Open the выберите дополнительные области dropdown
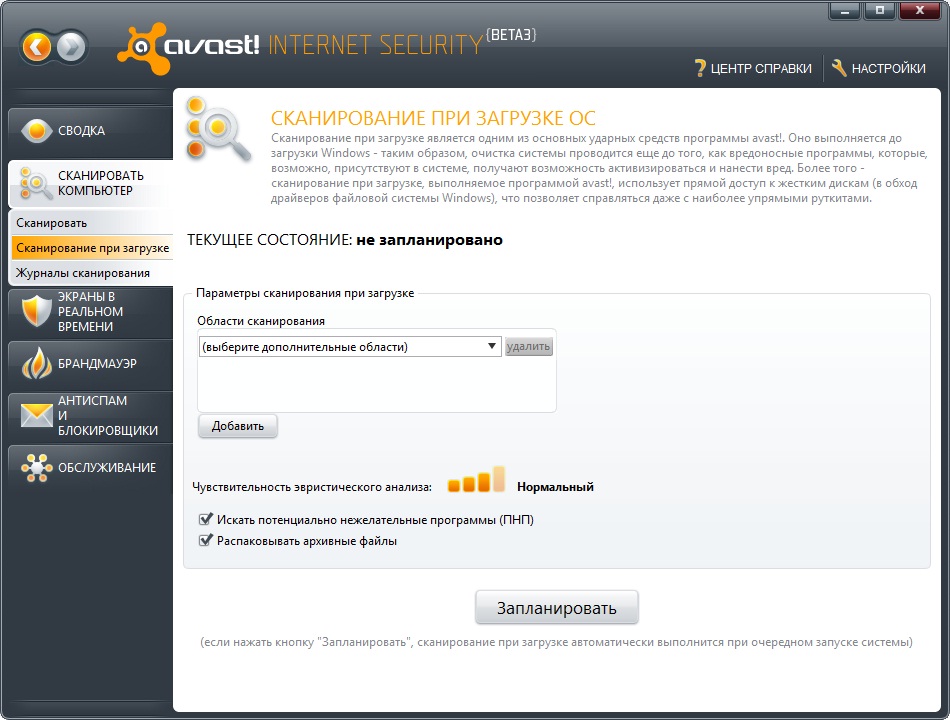Screen dimensions: 950x720 point(350,347)
